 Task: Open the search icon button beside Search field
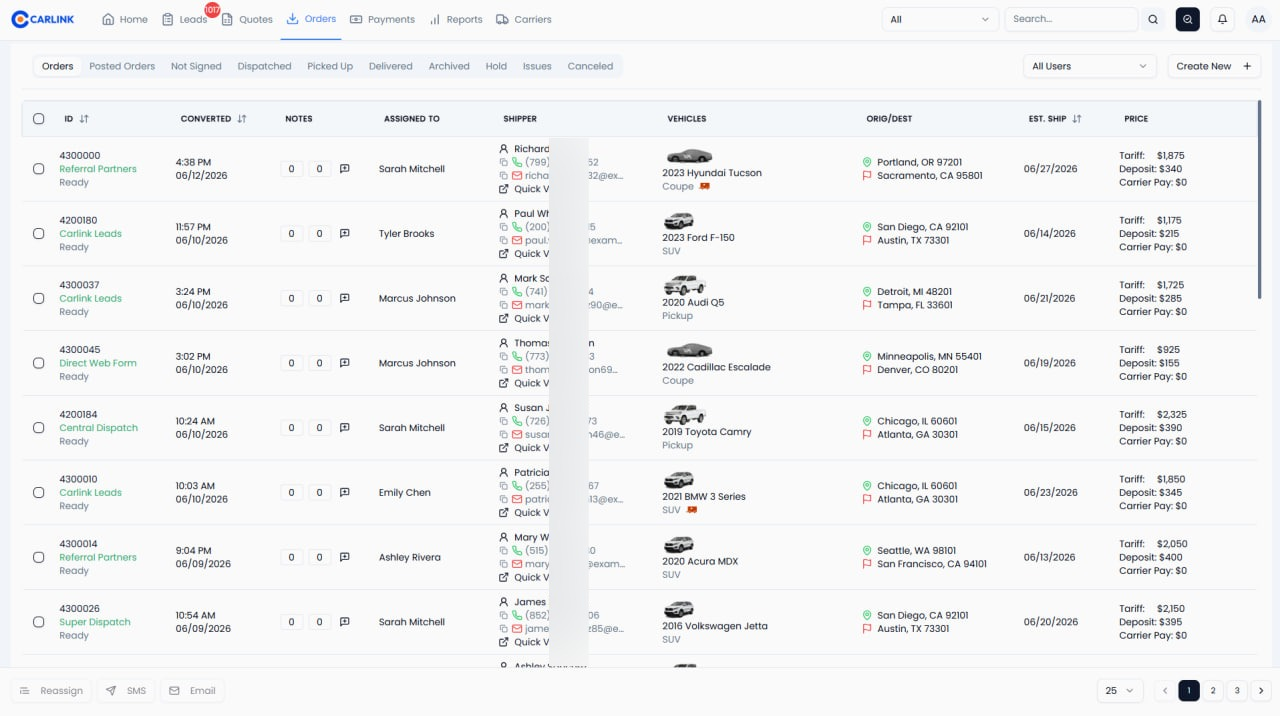[x=1153, y=19]
